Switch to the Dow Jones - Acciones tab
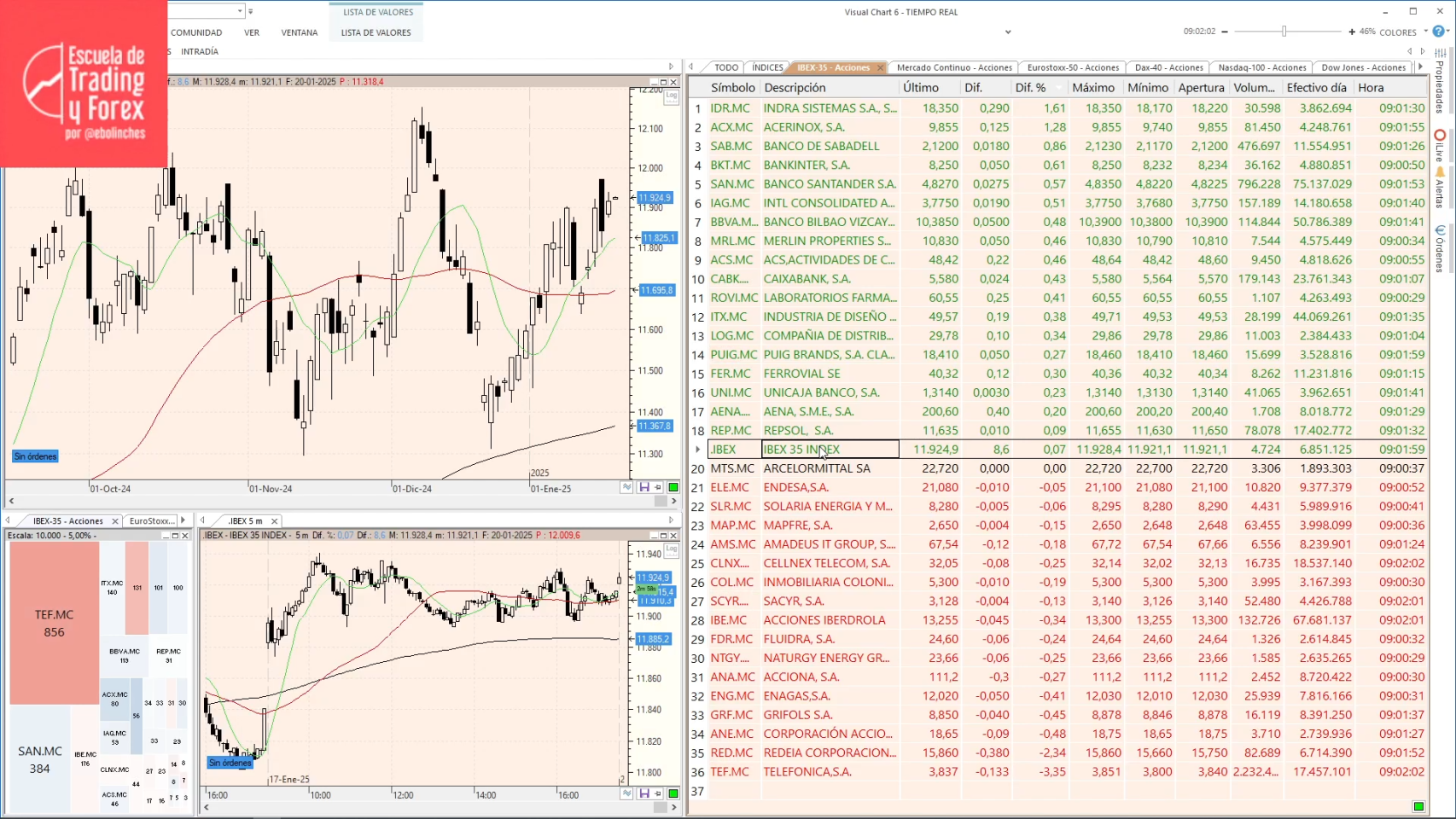This screenshot has width=1456, height=819. tap(1363, 67)
